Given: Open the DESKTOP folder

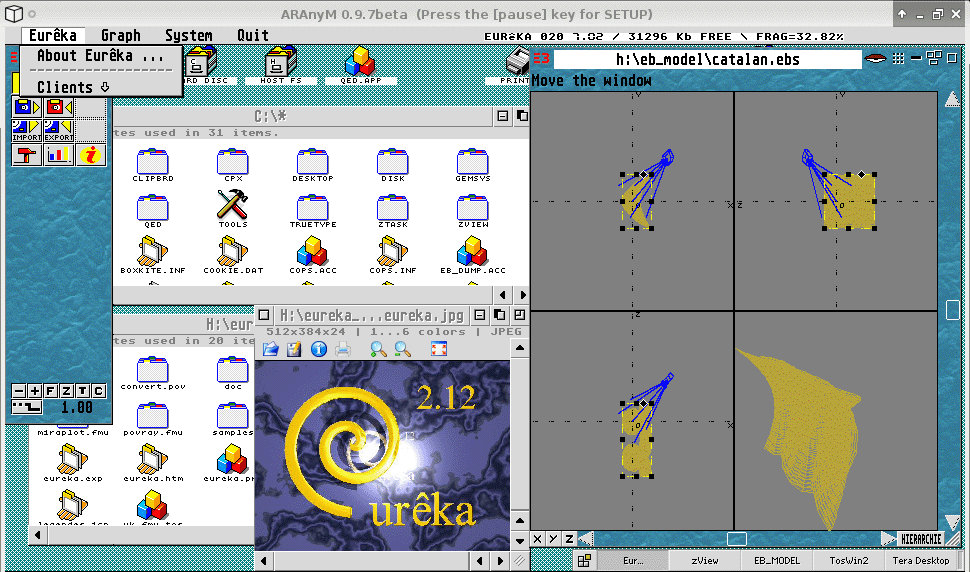Looking at the screenshot, I should pyautogui.click(x=312, y=165).
